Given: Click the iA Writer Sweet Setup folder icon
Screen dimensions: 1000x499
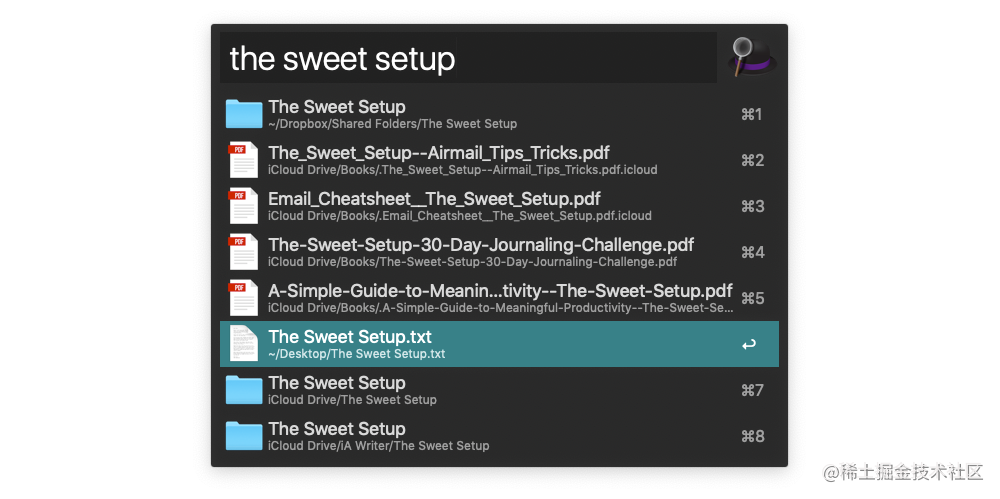Looking at the screenshot, I should (244, 435).
